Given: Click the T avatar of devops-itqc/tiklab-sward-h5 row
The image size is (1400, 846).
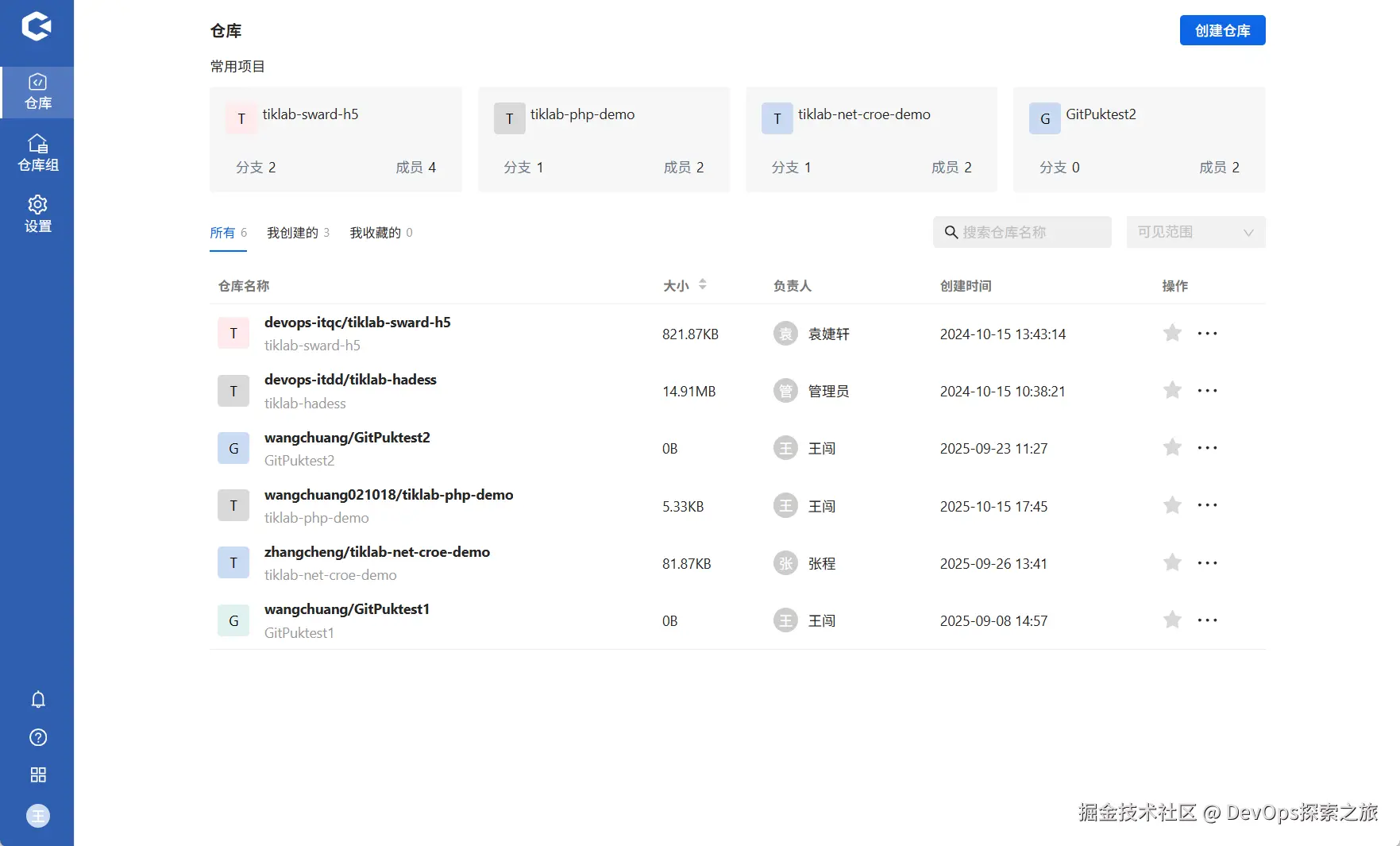Looking at the screenshot, I should 233,334.
